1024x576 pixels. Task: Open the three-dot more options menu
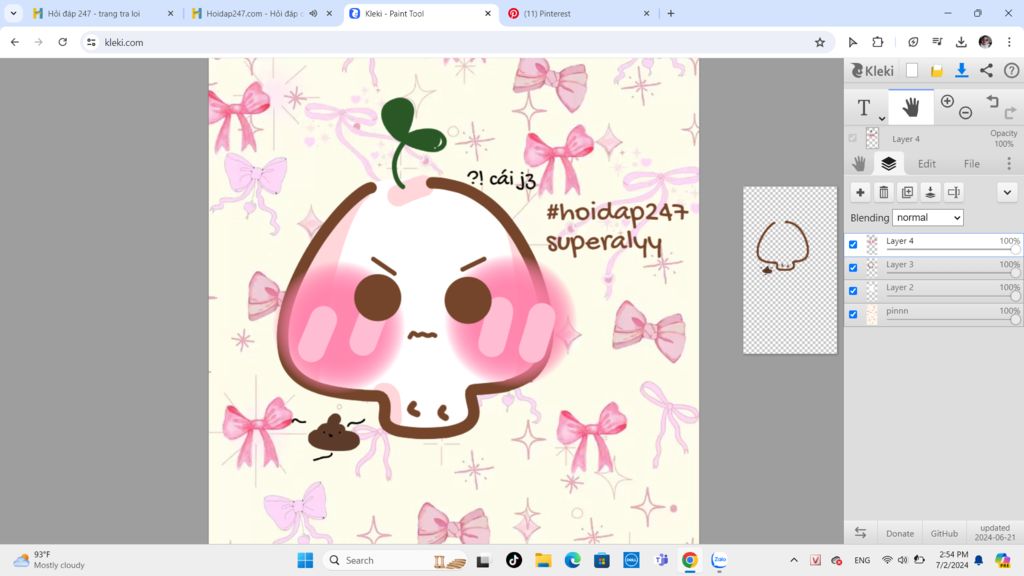click(x=1008, y=163)
